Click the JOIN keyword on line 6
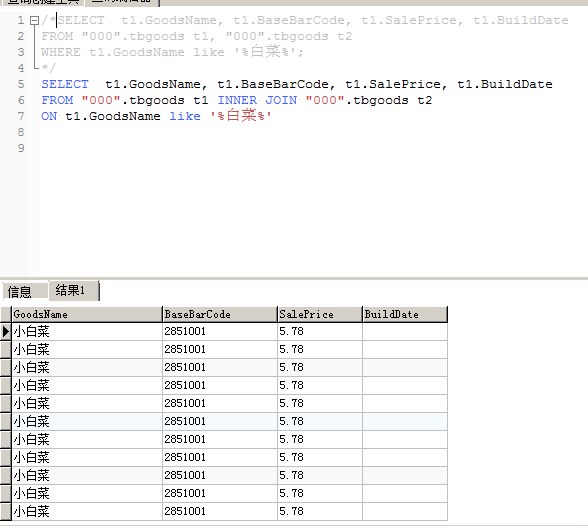 pos(281,100)
